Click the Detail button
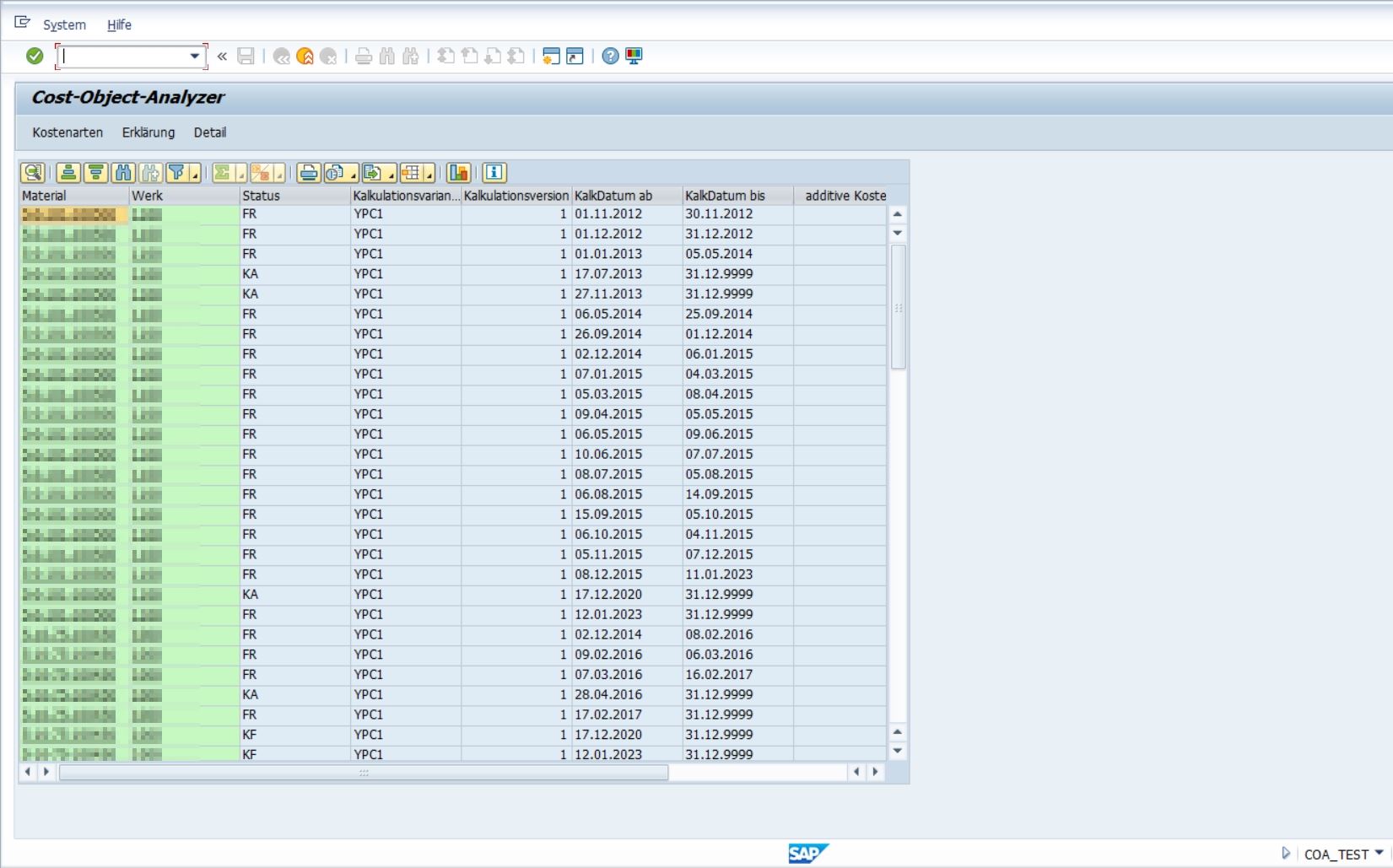This screenshot has height=868, width=1393. 210,132
